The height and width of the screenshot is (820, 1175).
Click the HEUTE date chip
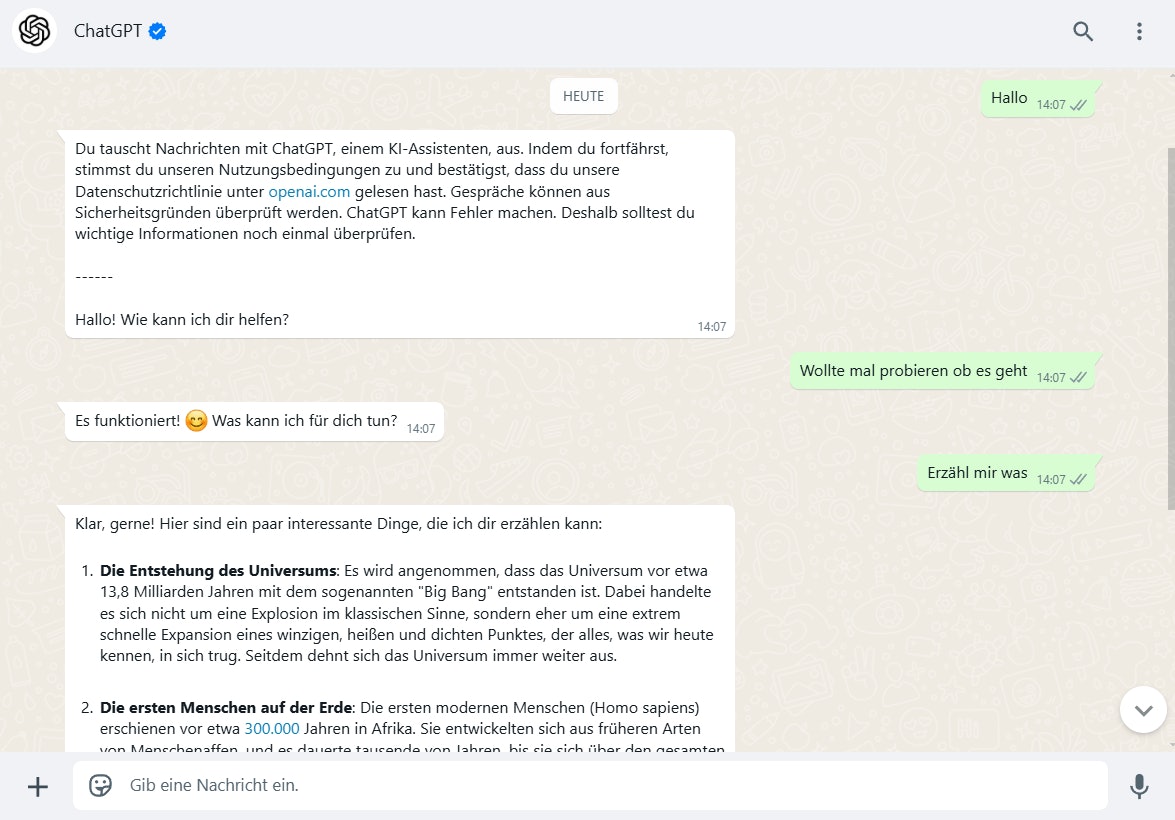[583, 96]
